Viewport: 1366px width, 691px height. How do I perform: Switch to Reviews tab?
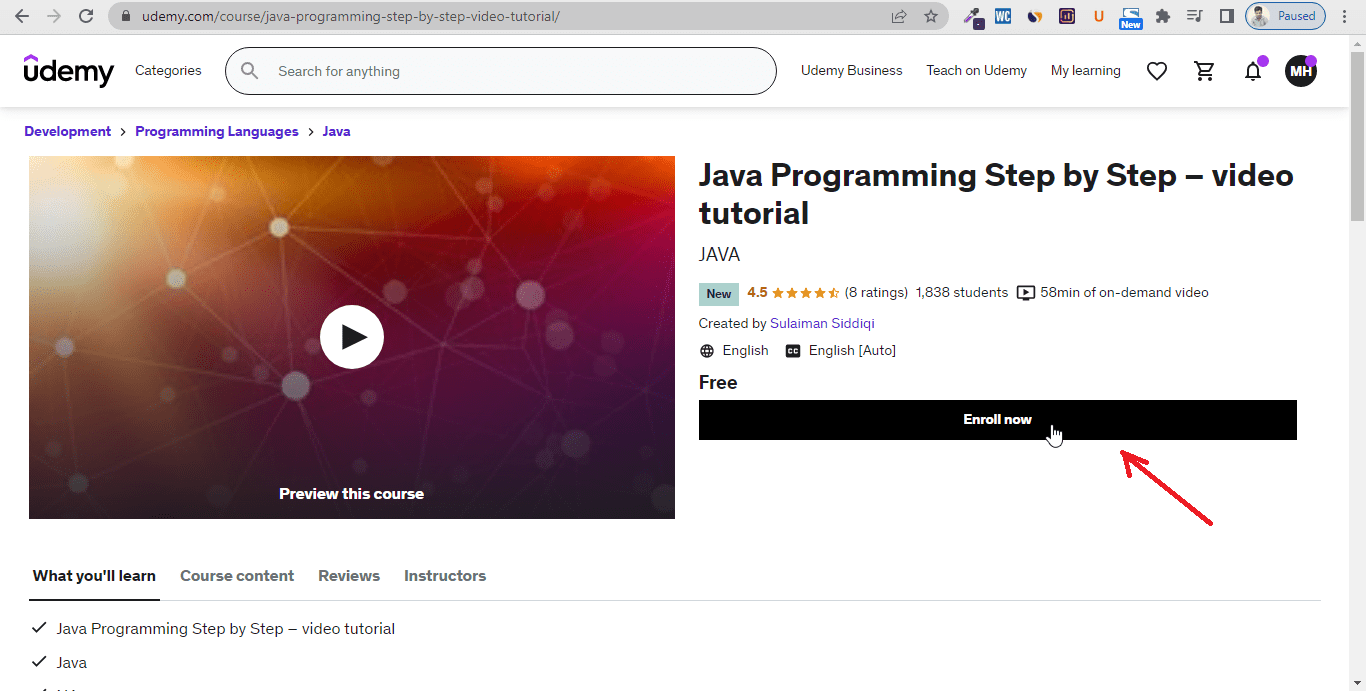(x=349, y=576)
